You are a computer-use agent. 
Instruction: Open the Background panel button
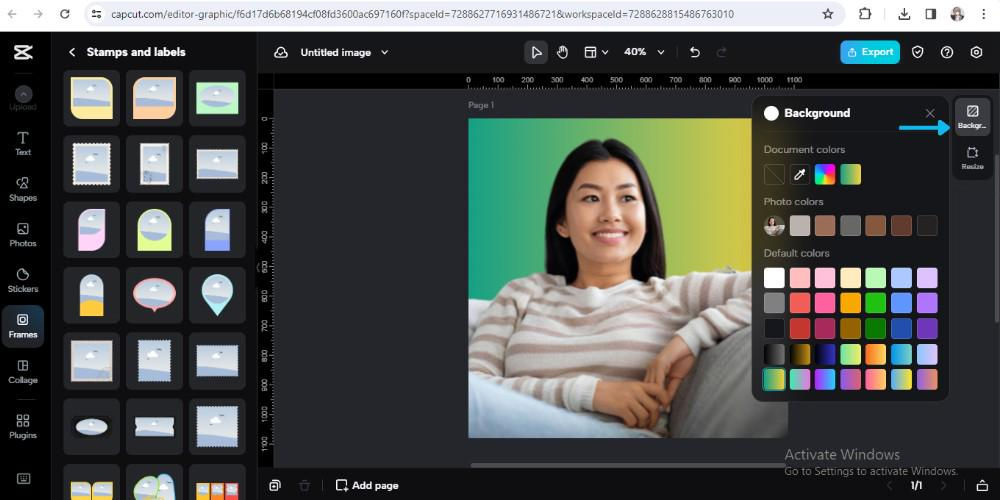pyautogui.click(x=973, y=117)
